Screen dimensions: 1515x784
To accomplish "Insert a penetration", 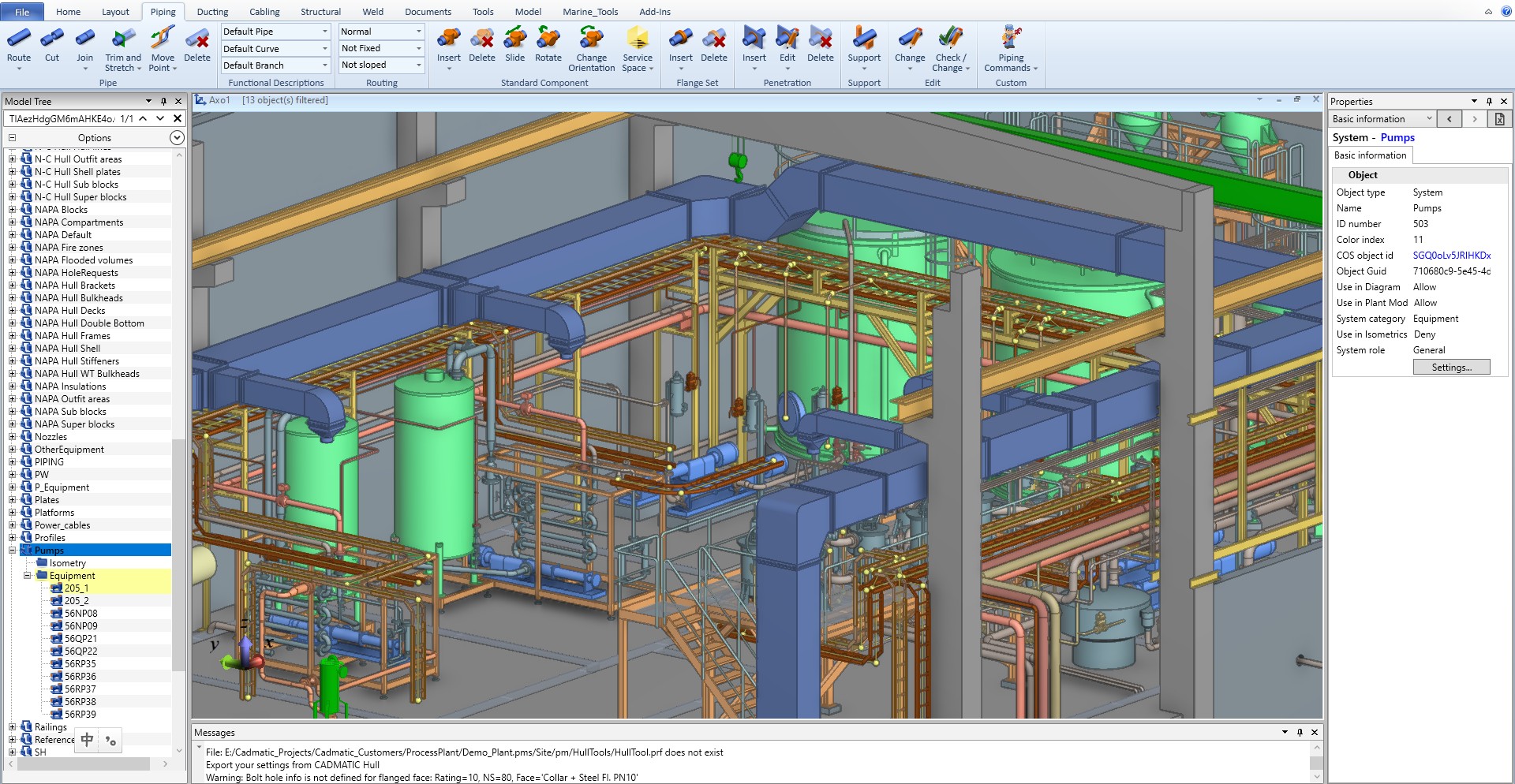I will click(x=754, y=47).
